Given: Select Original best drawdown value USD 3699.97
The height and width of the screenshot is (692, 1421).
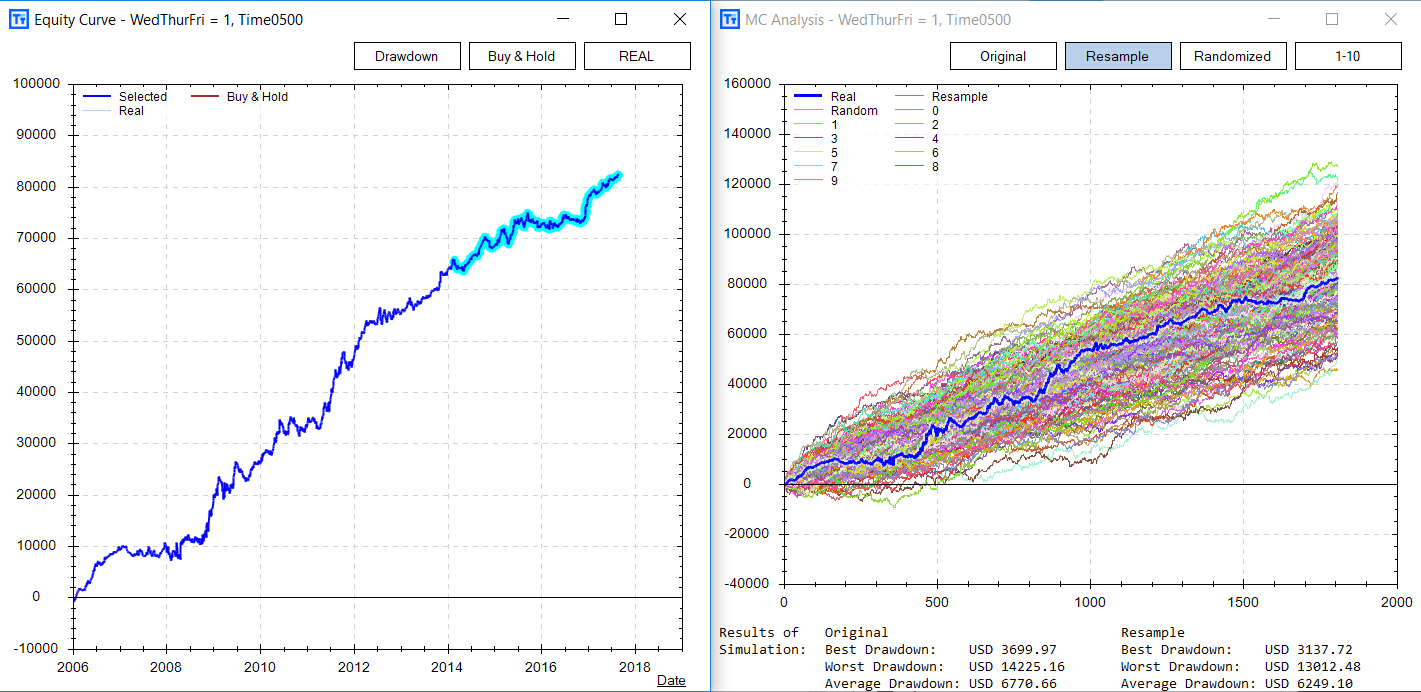Looking at the screenshot, I should pos(1013,650).
